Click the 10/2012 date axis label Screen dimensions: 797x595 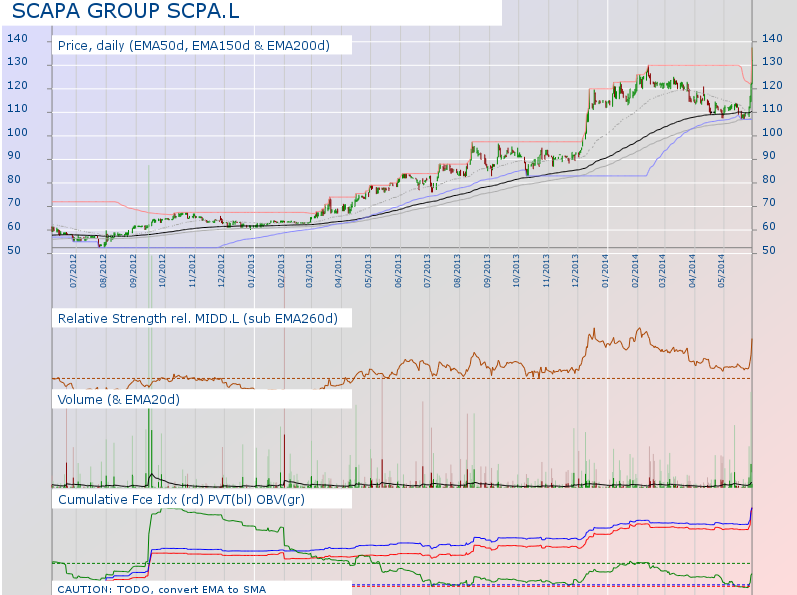tap(162, 271)
